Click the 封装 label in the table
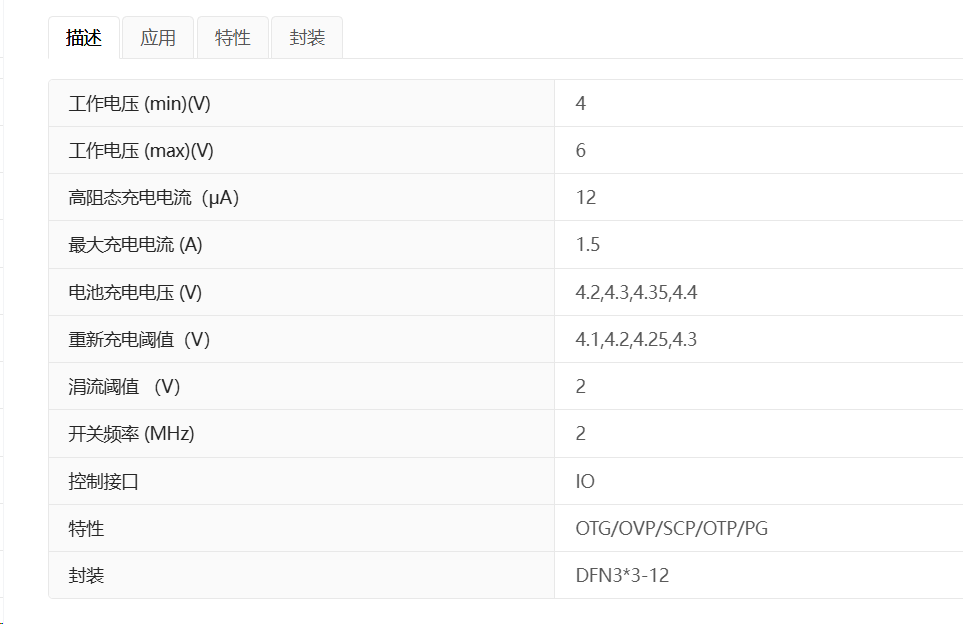 point(86,575)
